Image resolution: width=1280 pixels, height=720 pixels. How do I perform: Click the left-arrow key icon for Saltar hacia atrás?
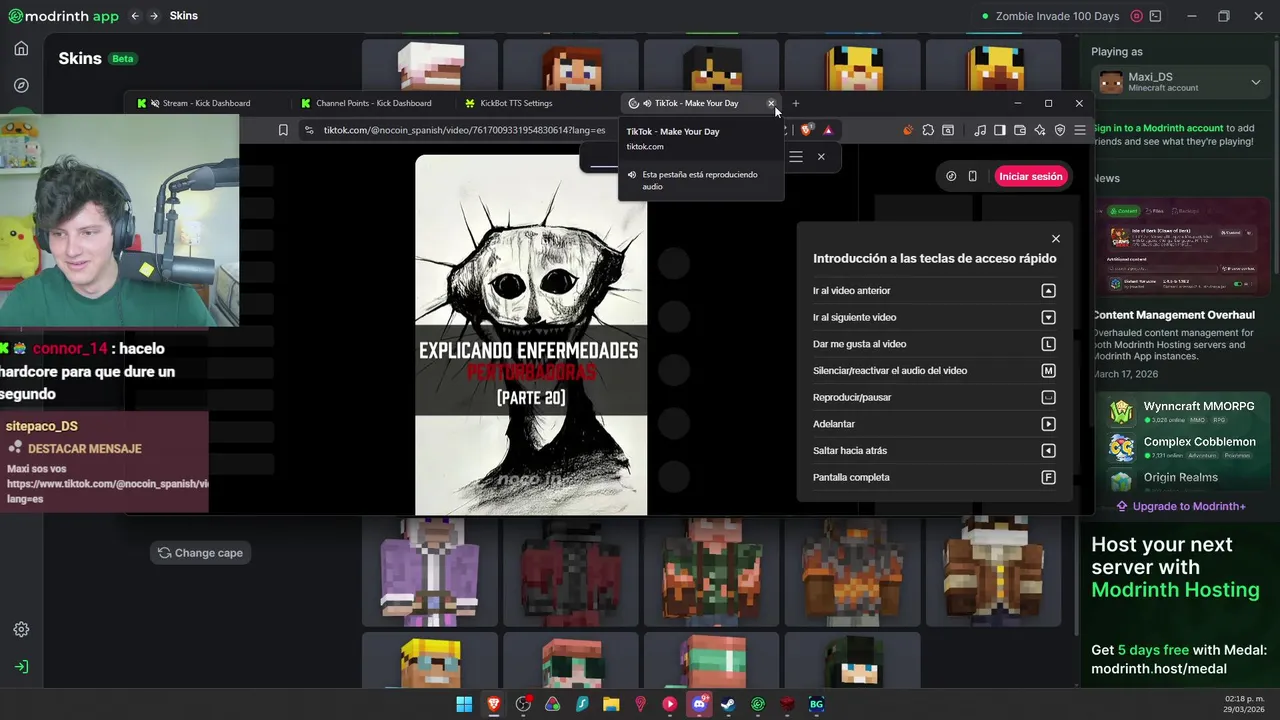(x=1048, y=451)
